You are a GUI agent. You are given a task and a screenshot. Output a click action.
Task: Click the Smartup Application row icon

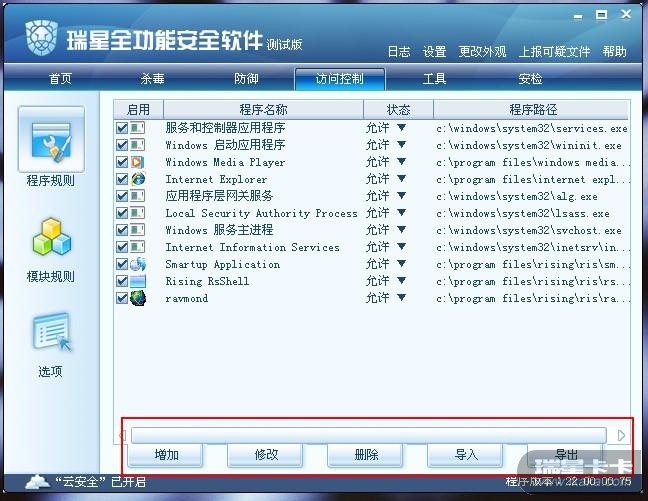(x=138, y=264)
